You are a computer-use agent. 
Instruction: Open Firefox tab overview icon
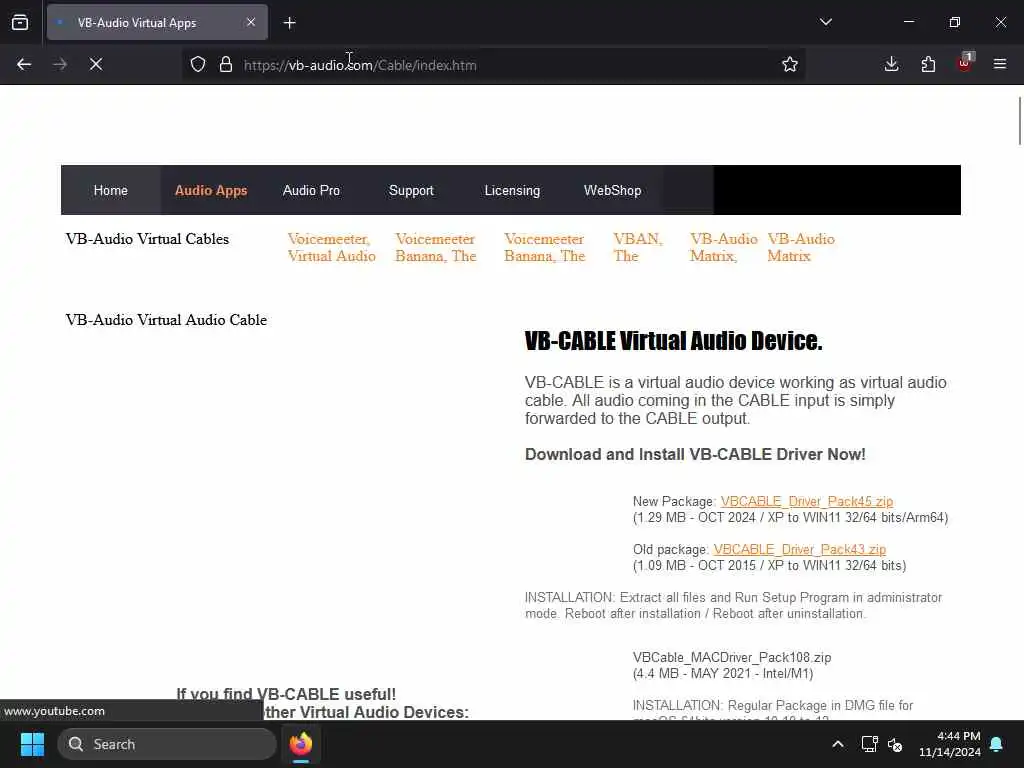point(20,23)
